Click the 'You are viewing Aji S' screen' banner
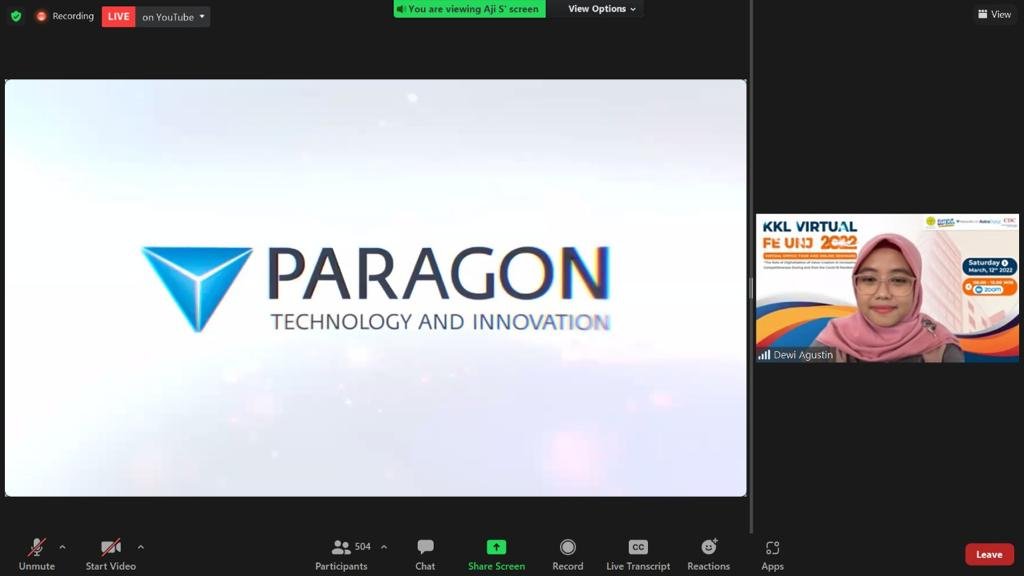 coord(469,9)
